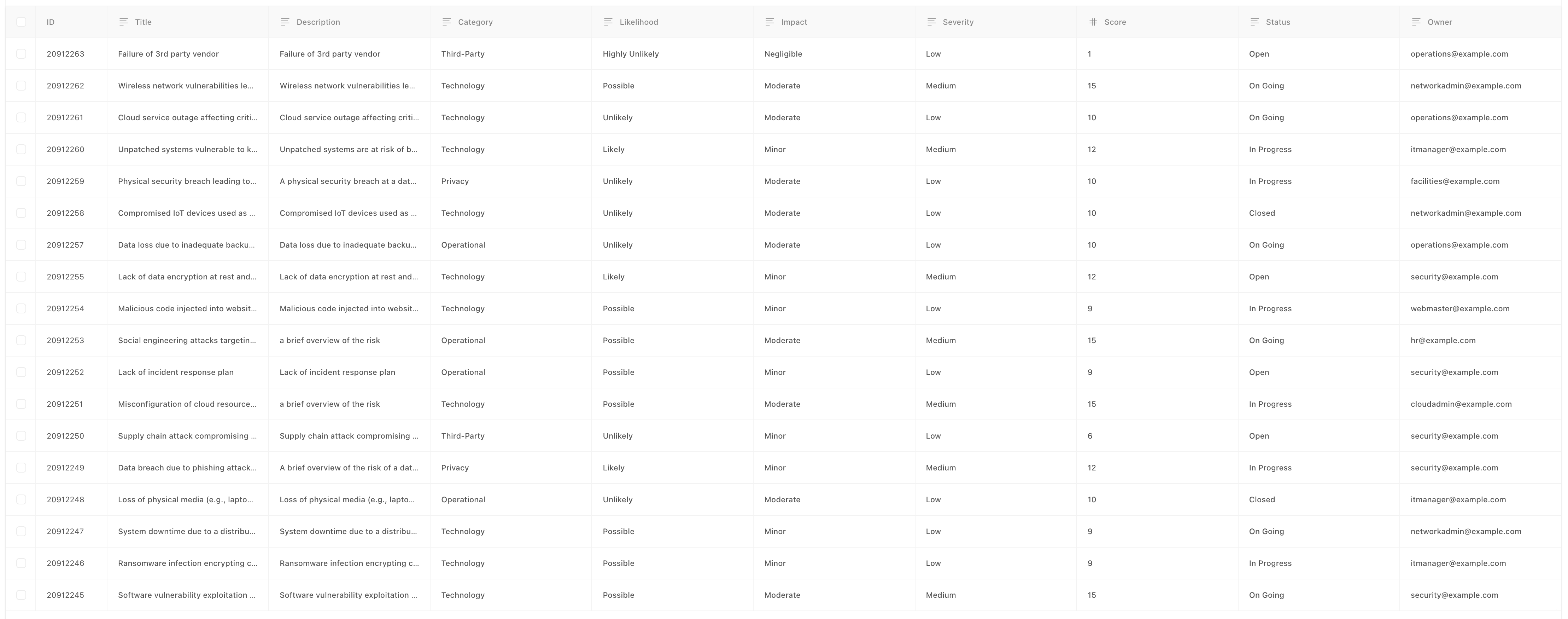Click the number hash icon beside Score
The height and width of the screenshot is (619, 1568).
click(x=1093, y=22)
